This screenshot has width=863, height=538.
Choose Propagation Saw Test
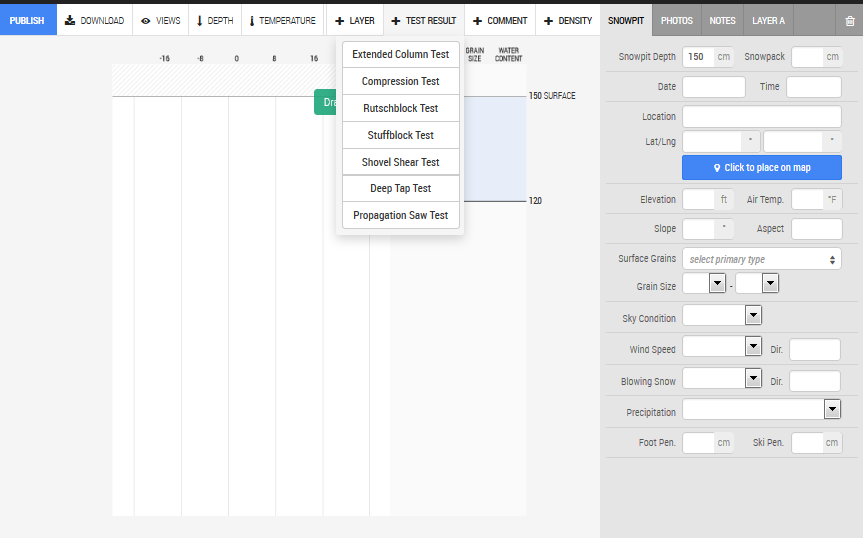click(x=401, y=215)
